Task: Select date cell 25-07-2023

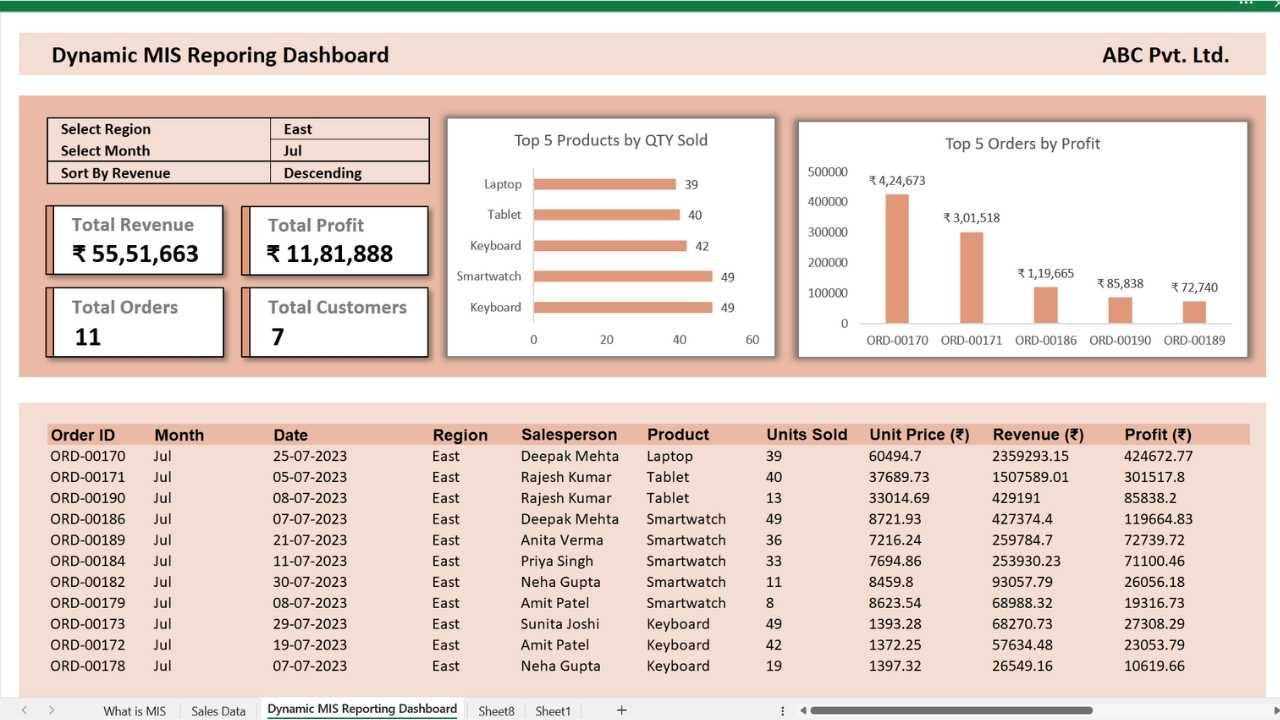Action: [310, 456]
